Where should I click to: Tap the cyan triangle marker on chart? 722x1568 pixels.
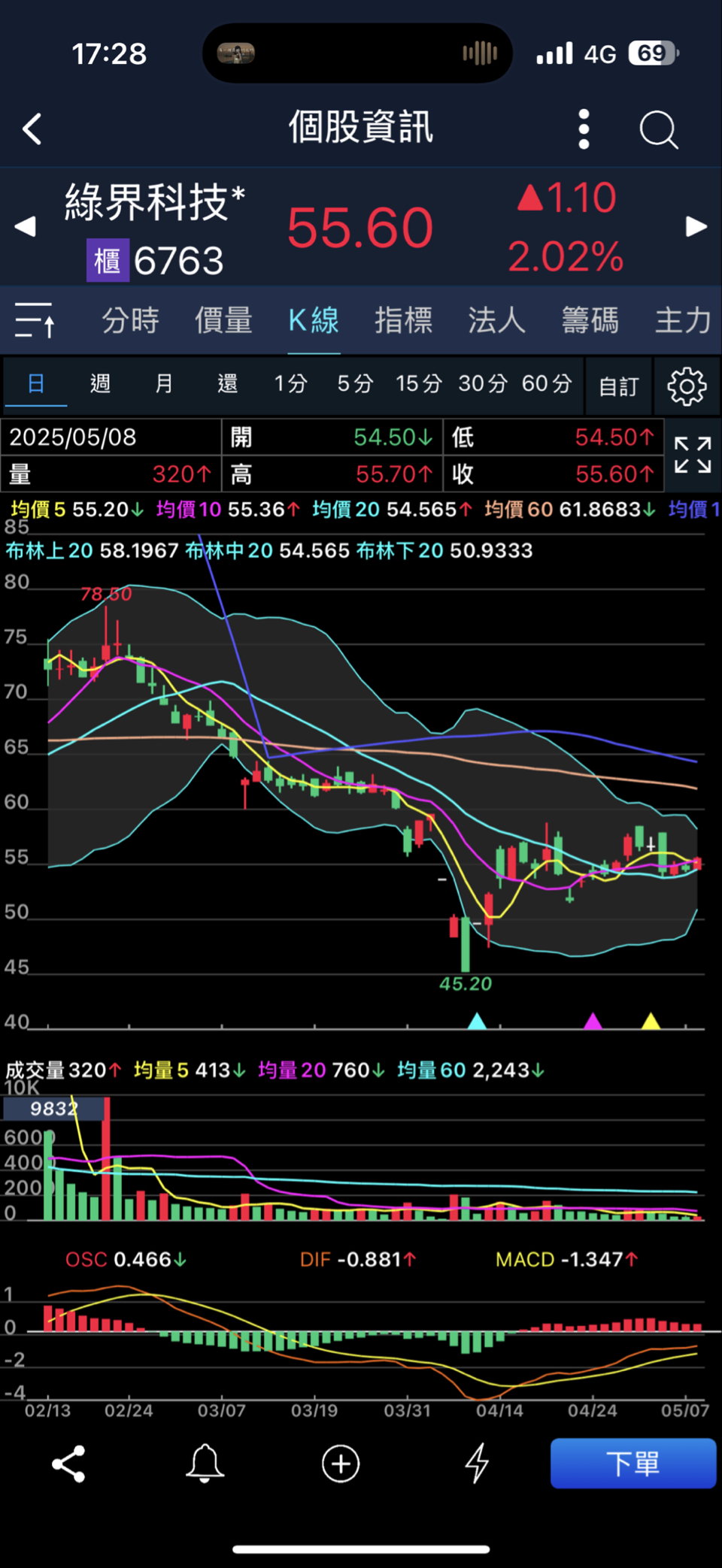click(x=477, y=1021)
